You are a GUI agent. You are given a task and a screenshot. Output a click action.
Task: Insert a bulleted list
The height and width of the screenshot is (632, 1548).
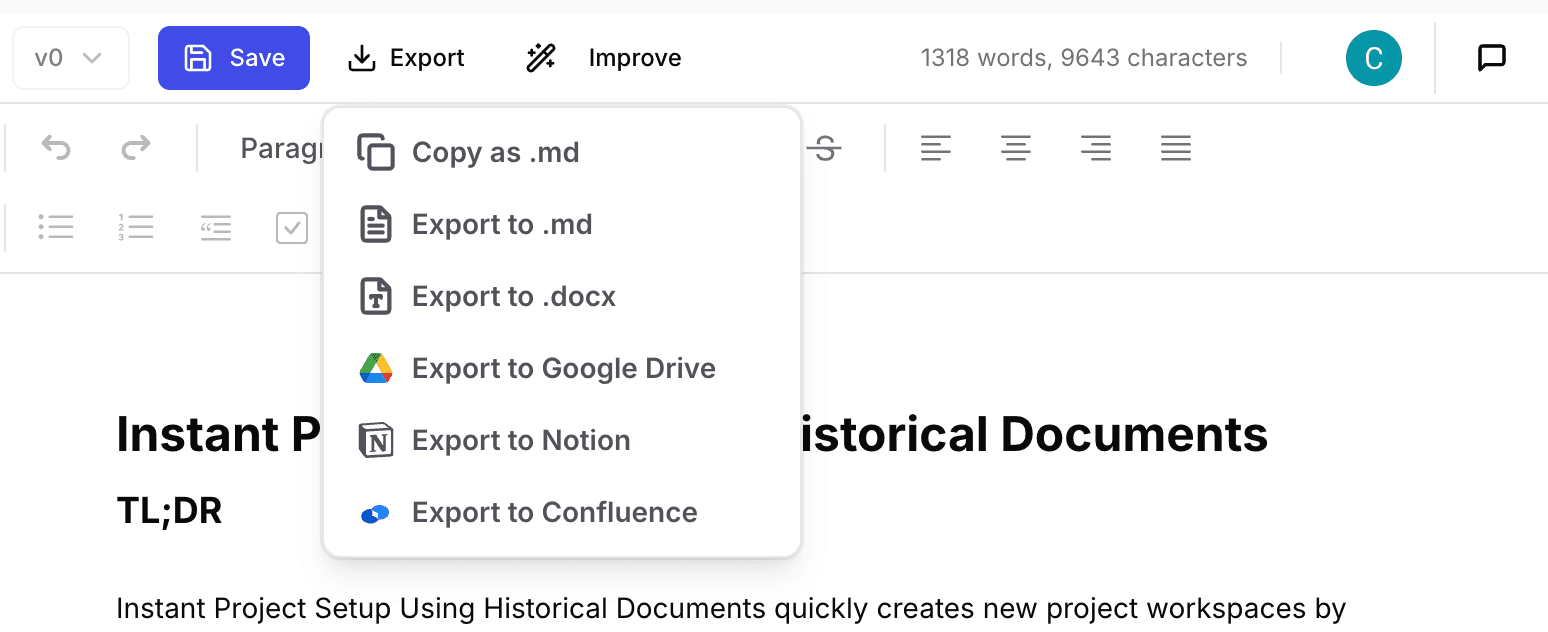tap(57, 228)
